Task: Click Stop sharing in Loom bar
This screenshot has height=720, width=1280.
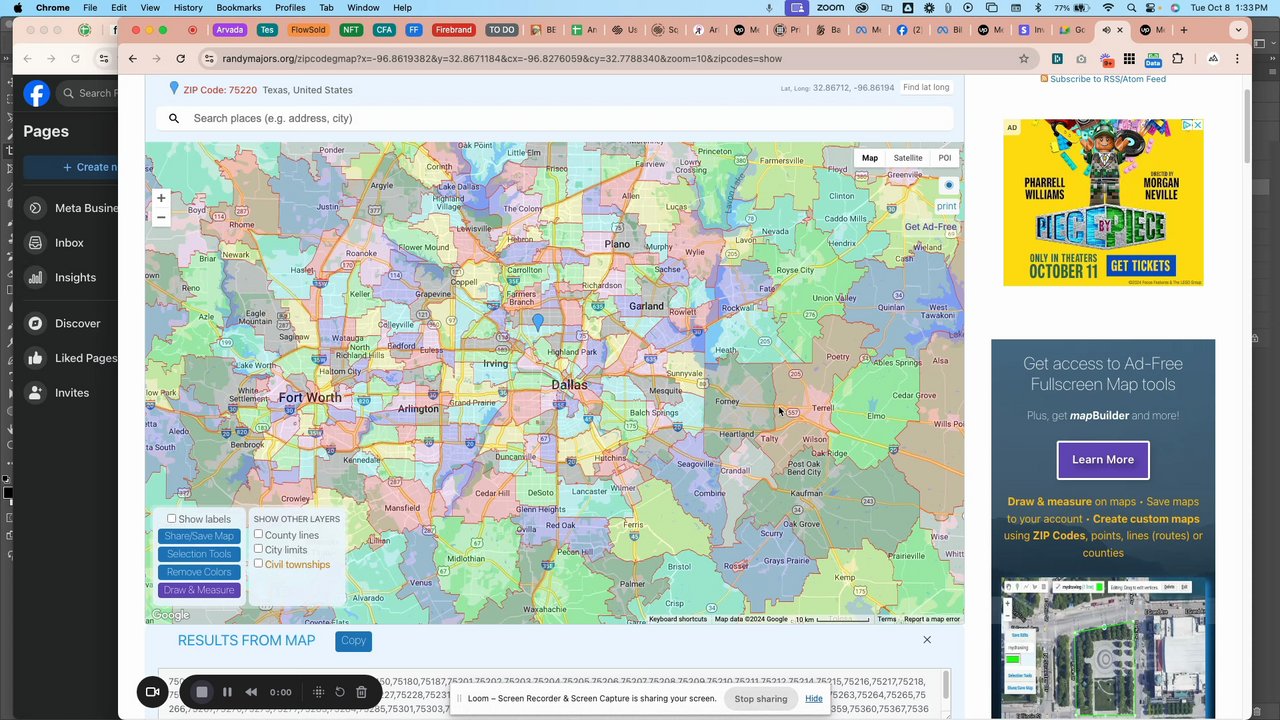Action: point(761,699)
